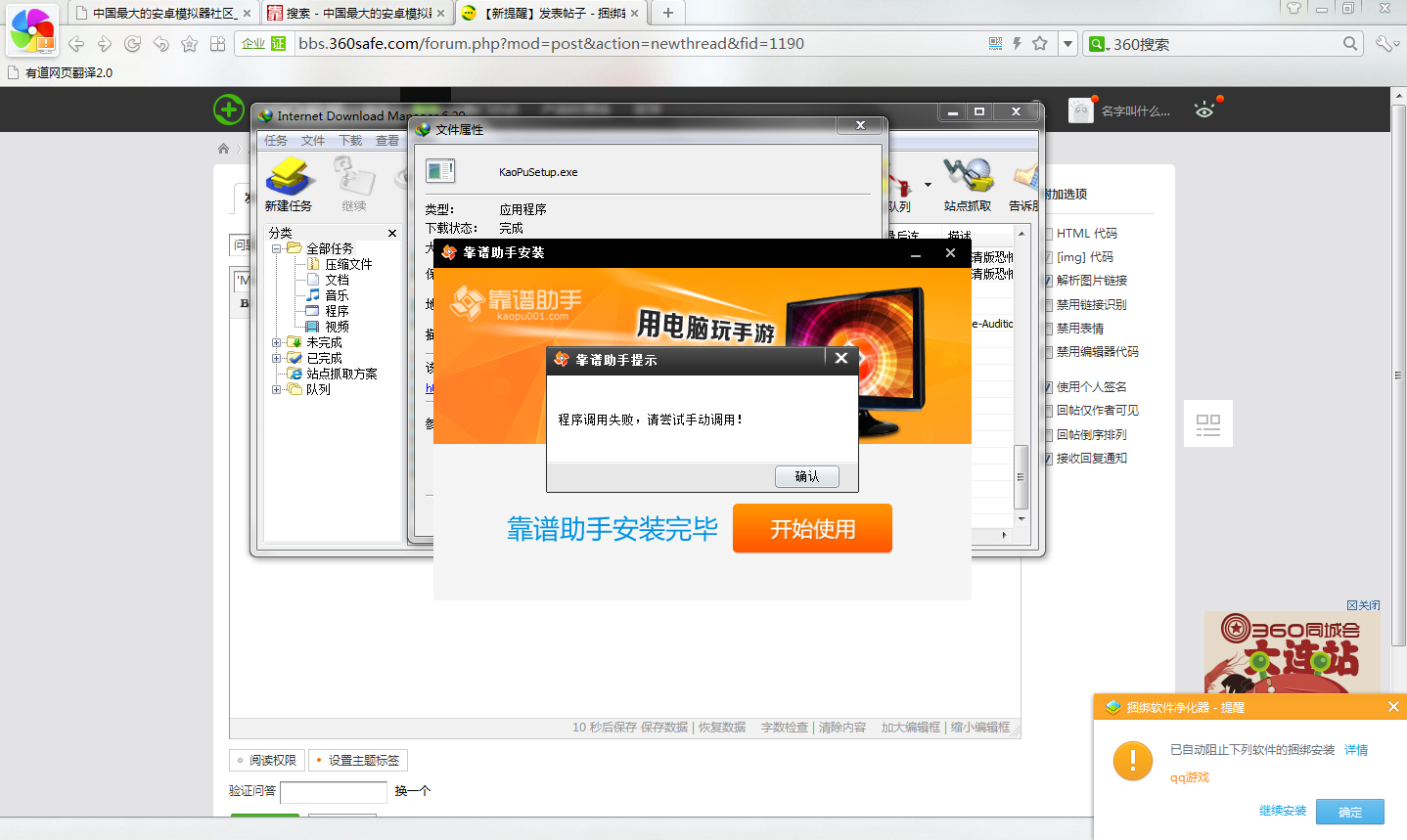Open the grid home page icon beside star
Image resolution: width=1407 pixels, height=840 pixels.
click(x=218, y=44)
